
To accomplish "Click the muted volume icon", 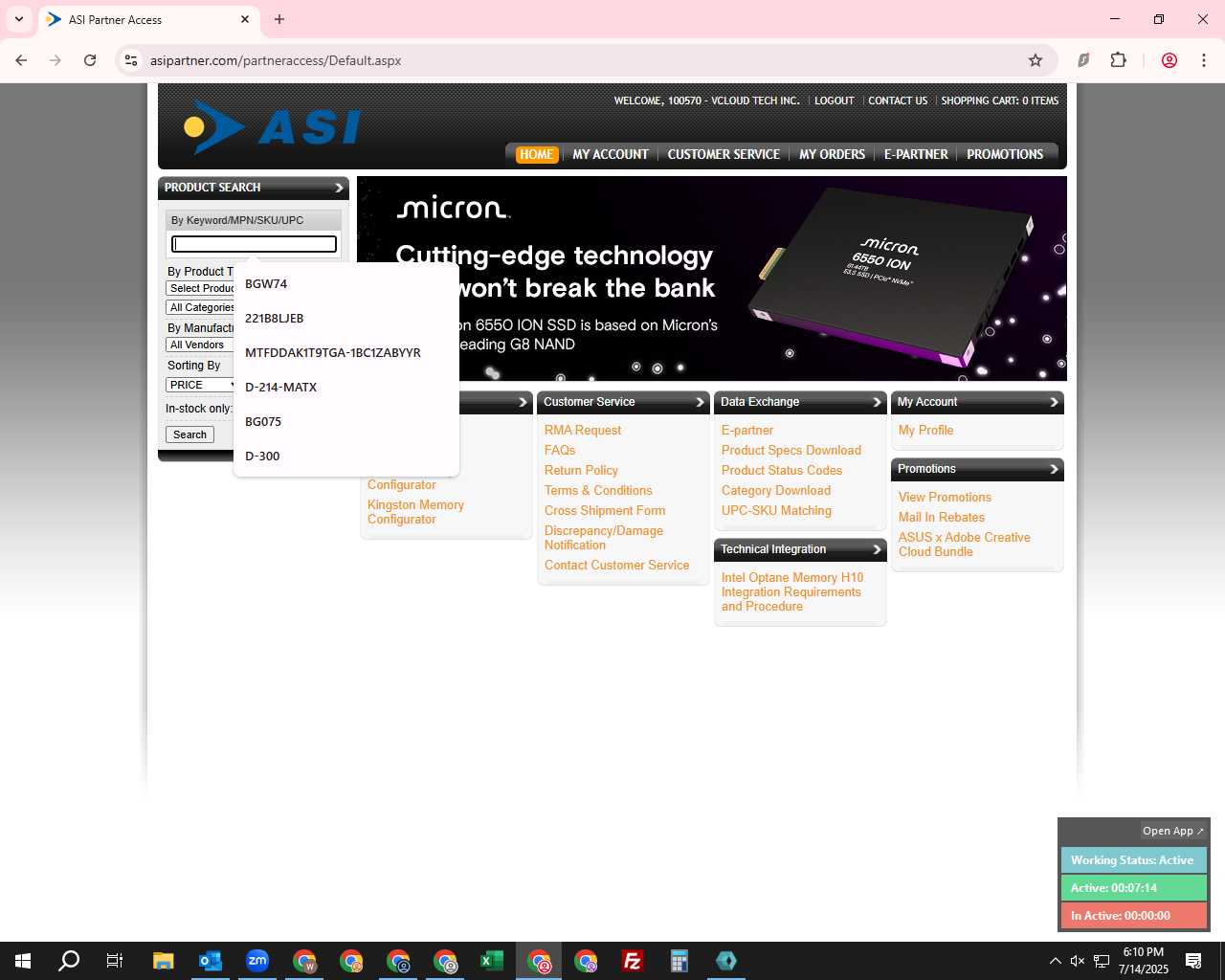I will pyautogui.click(x=1078, y=961).
